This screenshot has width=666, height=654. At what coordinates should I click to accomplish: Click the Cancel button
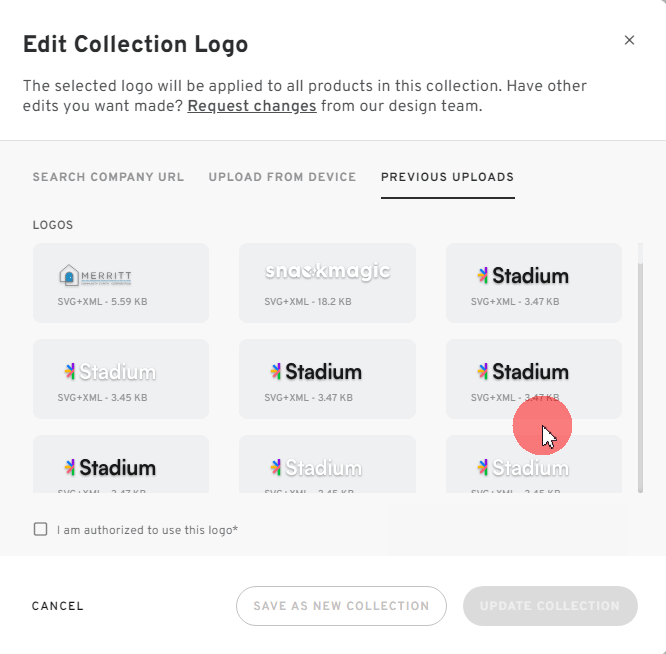click(58, 606)
